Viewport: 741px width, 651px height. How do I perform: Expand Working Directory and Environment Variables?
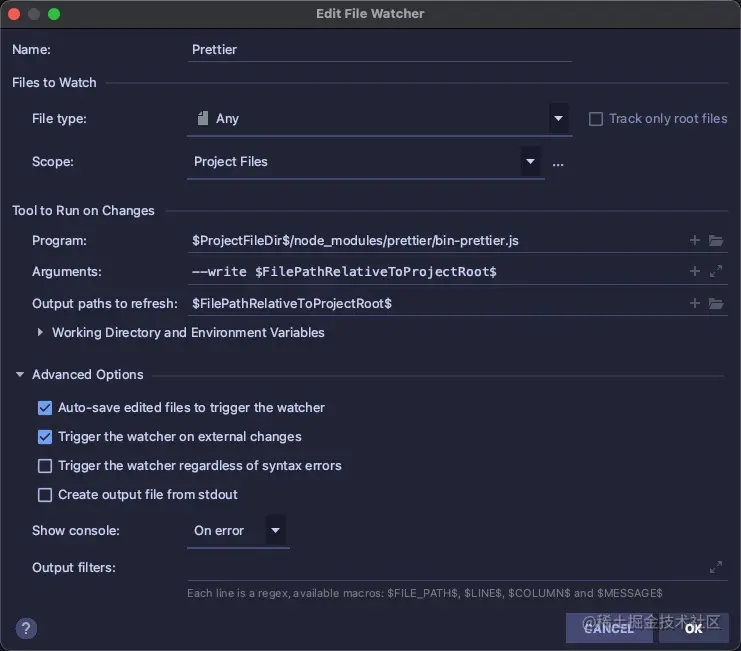40,333
